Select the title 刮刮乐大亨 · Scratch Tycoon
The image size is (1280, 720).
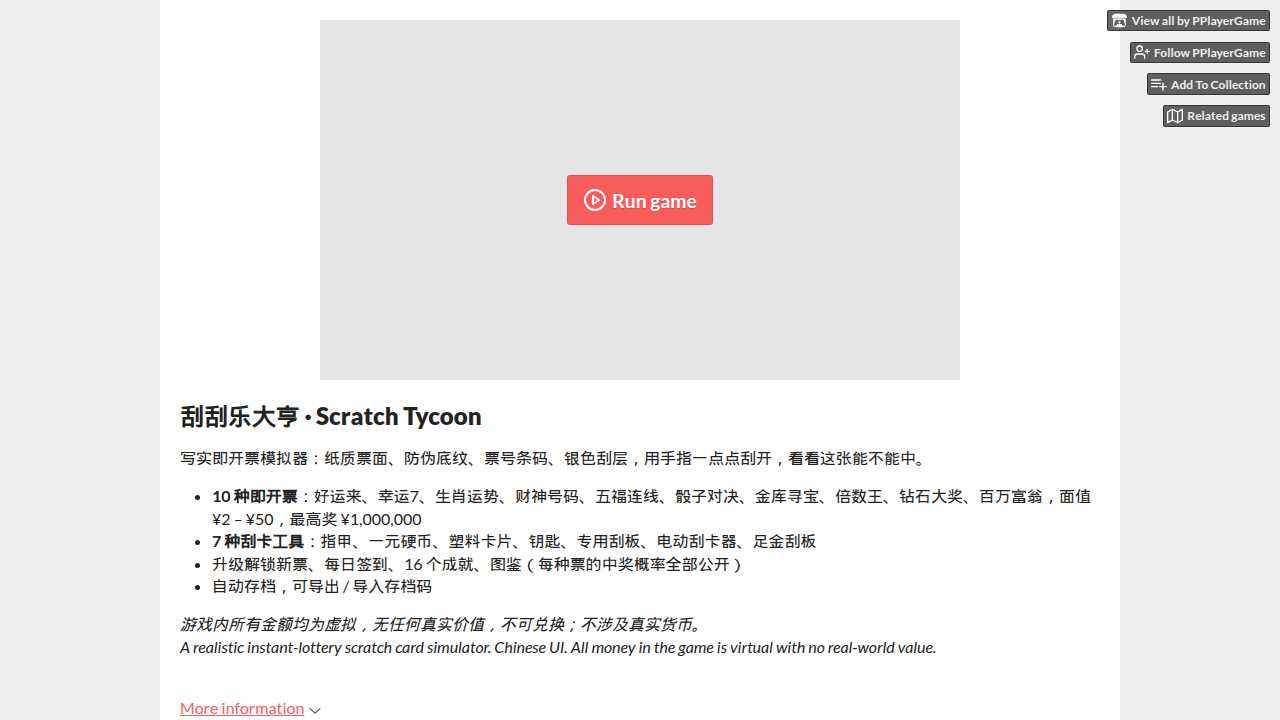(331, 416)
